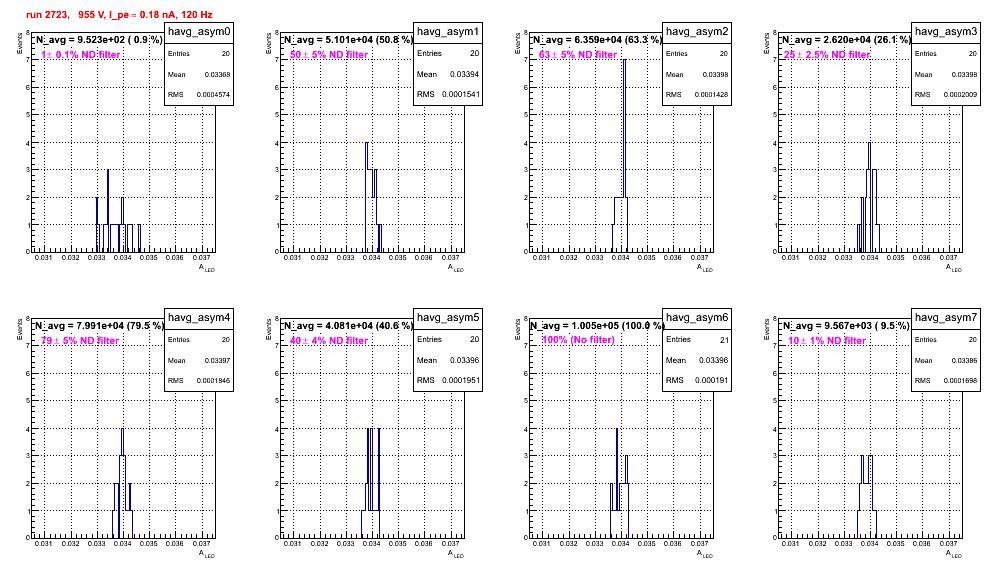Screen dimensions: 996x572
Task: Click the tall histogram peak in havg_asym2 plot
Action: tap(624, 127)
